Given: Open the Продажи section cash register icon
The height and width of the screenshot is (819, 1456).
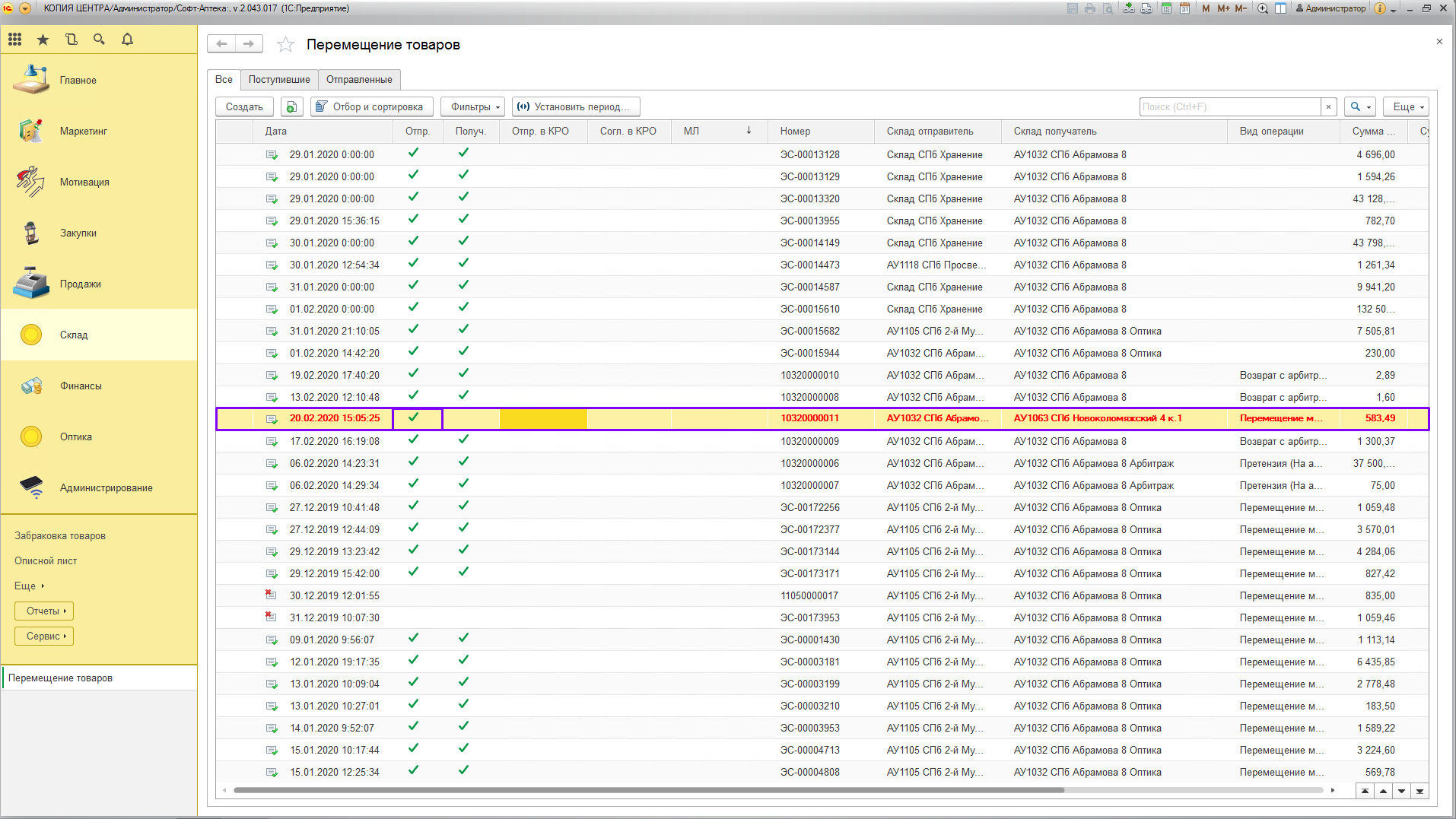Looking at the screenshot, I should coord(31,284).
